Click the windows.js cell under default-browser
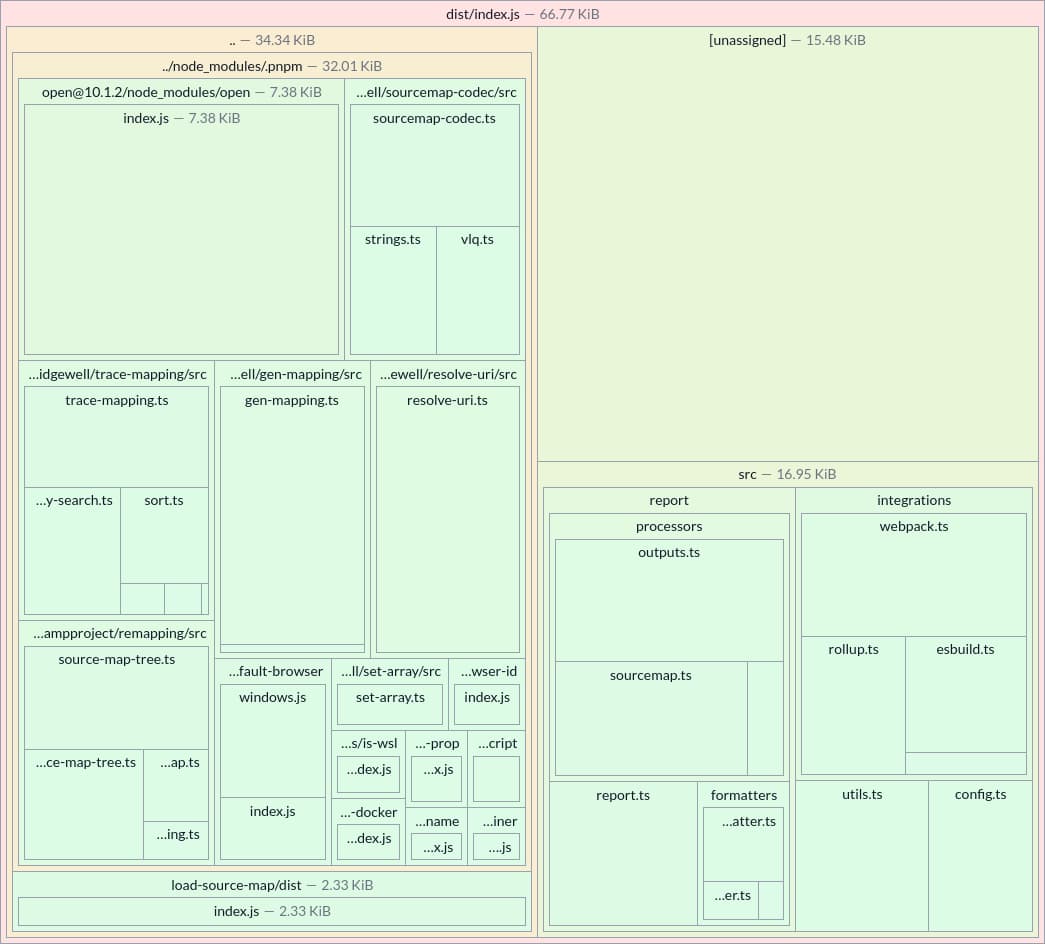 coord(272,740)
